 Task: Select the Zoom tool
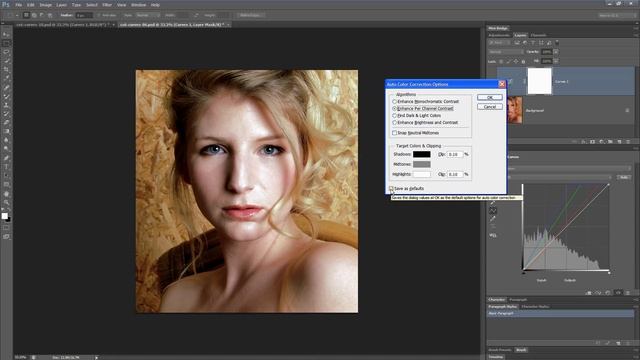pyautogui.click(x=6, y=202)
